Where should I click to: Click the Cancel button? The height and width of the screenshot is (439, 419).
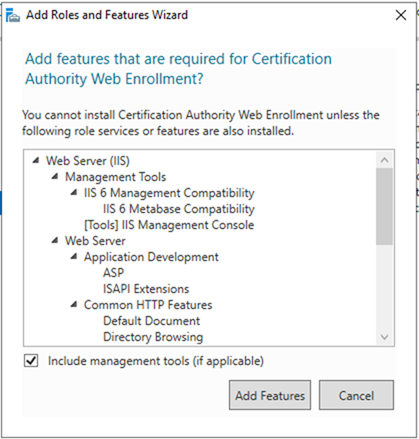356,395
